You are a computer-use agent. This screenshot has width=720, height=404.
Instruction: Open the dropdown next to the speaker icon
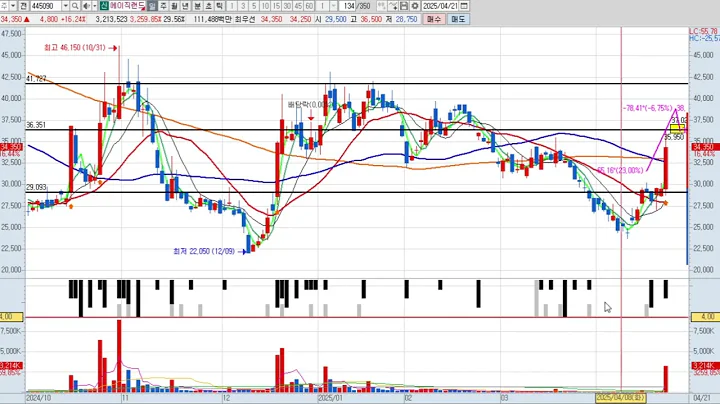95,6
